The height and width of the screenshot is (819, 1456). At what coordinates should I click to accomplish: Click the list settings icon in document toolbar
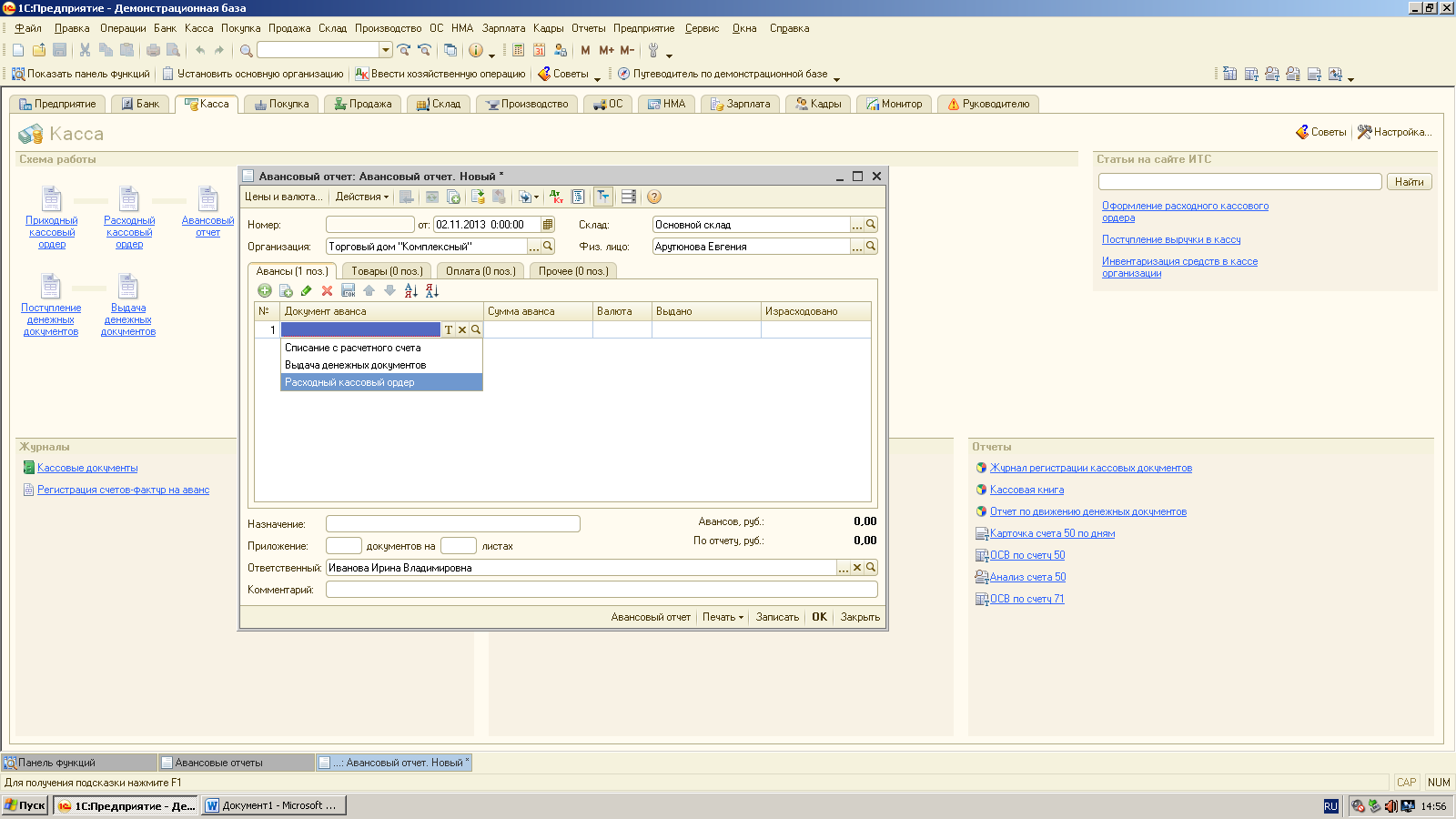(628, 197)
